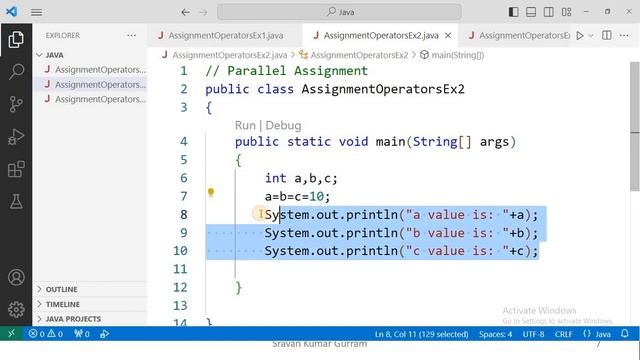Click on the 'int a,b,c;' code line
The width and height of the screenshot is (640, 360).
pos(301,178)
